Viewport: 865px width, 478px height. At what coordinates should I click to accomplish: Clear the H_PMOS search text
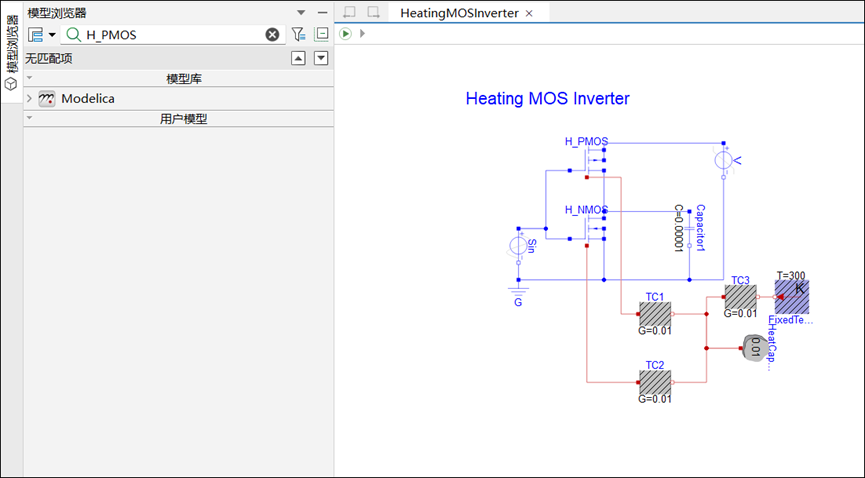point(272,35)
